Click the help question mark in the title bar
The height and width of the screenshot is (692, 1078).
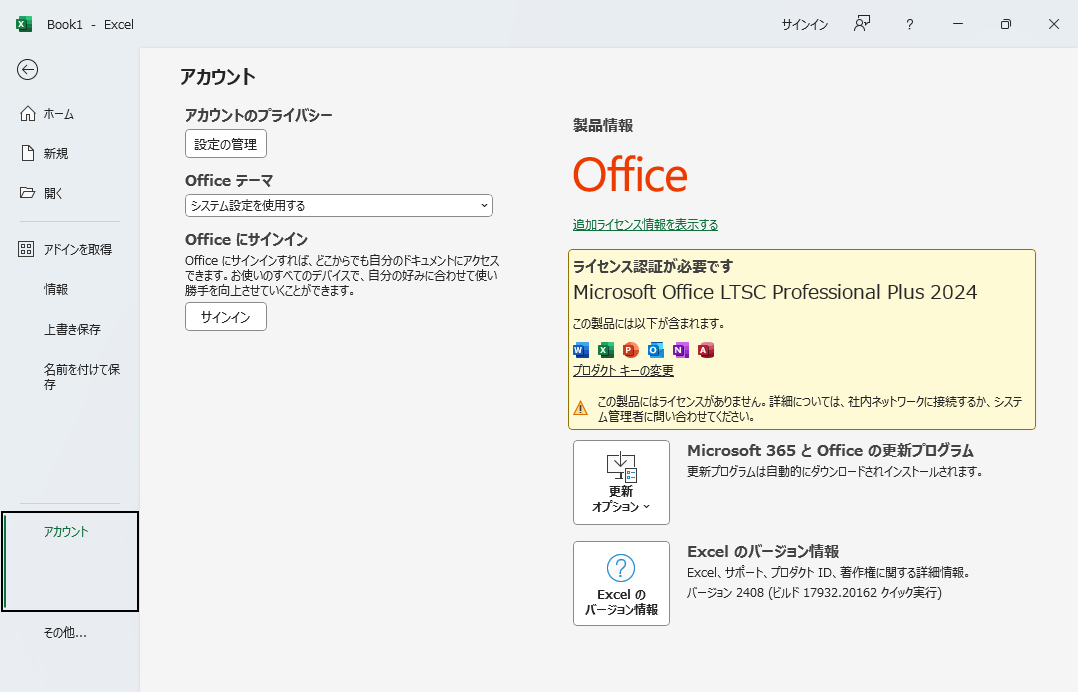pos(910,25)
